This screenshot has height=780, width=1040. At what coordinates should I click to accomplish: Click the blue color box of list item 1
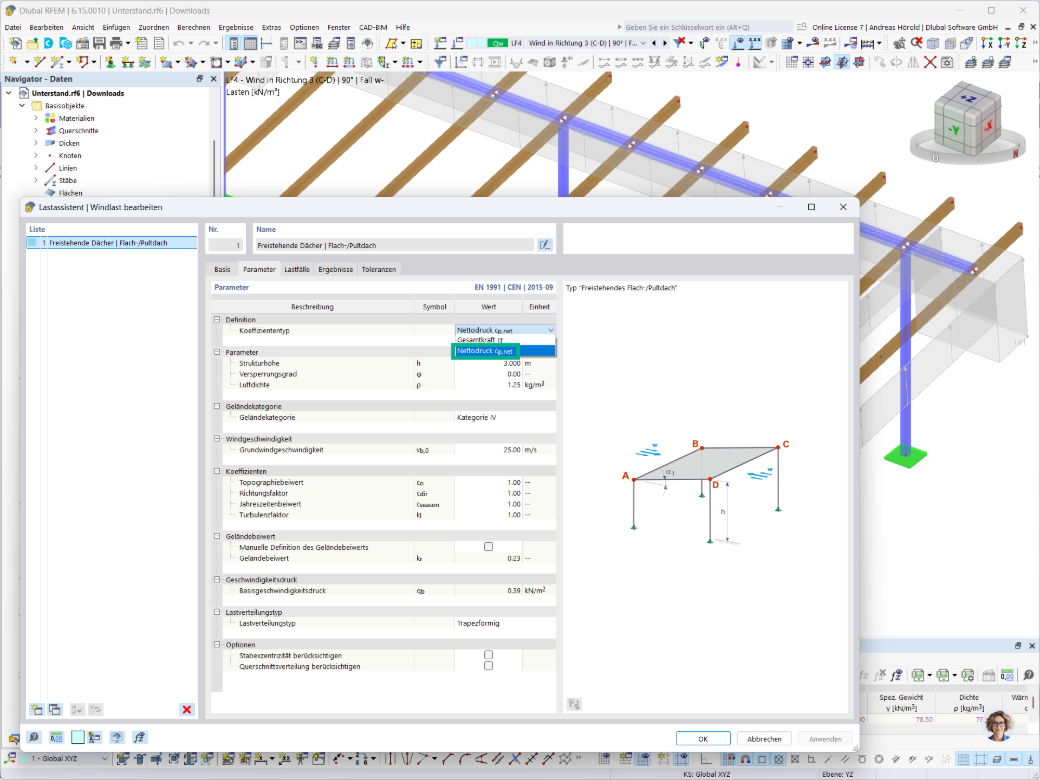coord(32,243)
